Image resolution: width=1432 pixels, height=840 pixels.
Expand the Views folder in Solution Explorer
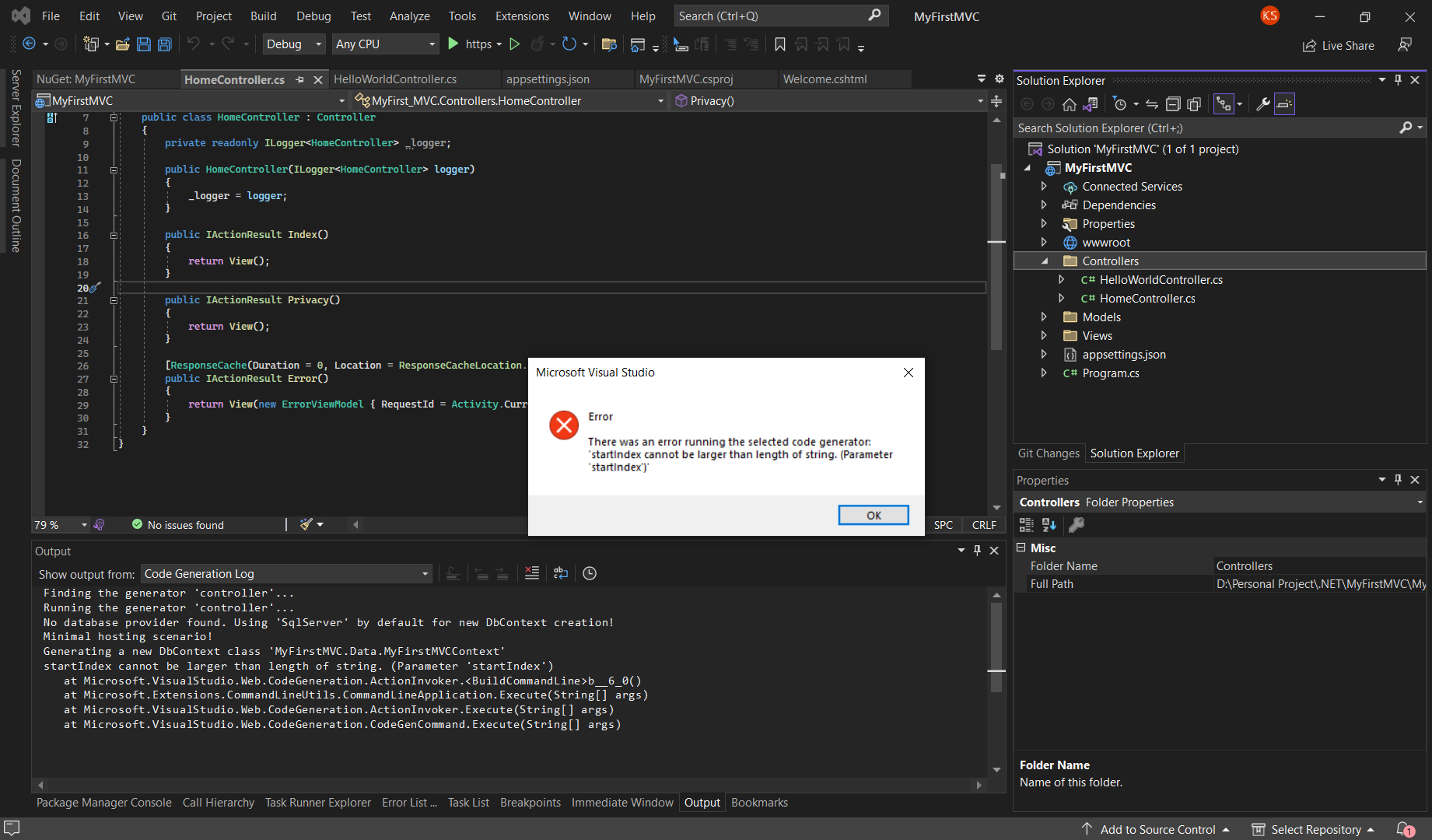tap(1044, 335)
